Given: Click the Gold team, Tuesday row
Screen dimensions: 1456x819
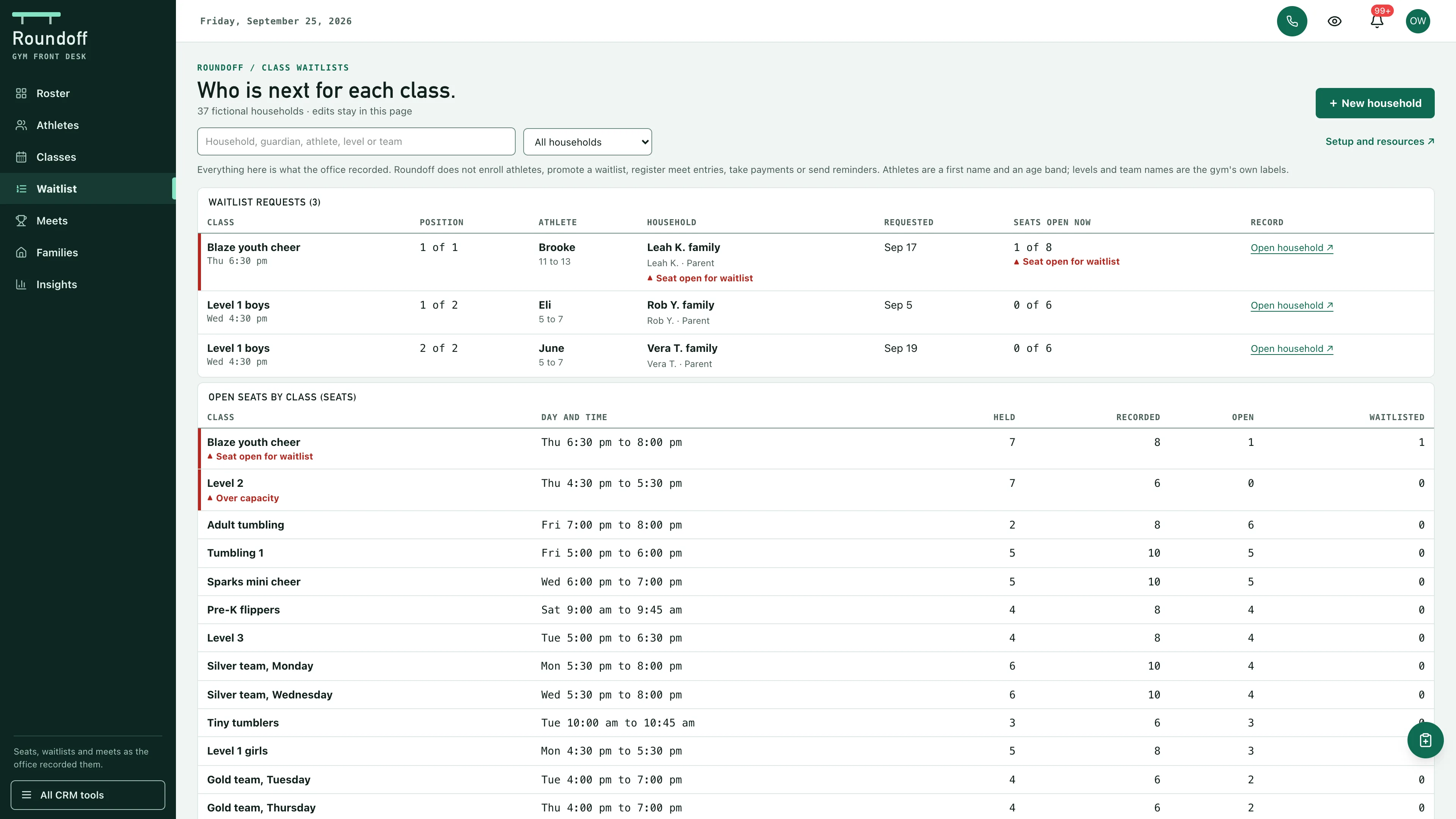Looking at the screenshot, I should [x=816, y=780].
